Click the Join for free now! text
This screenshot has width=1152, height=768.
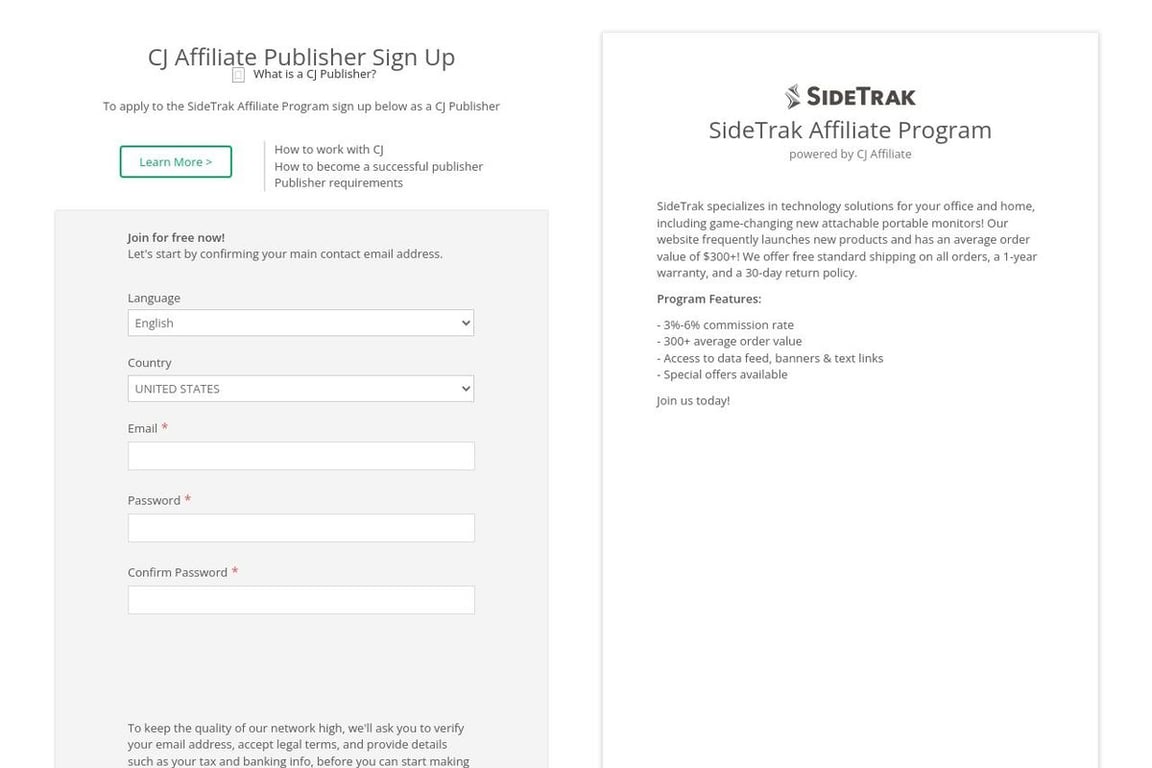point(176,237)
